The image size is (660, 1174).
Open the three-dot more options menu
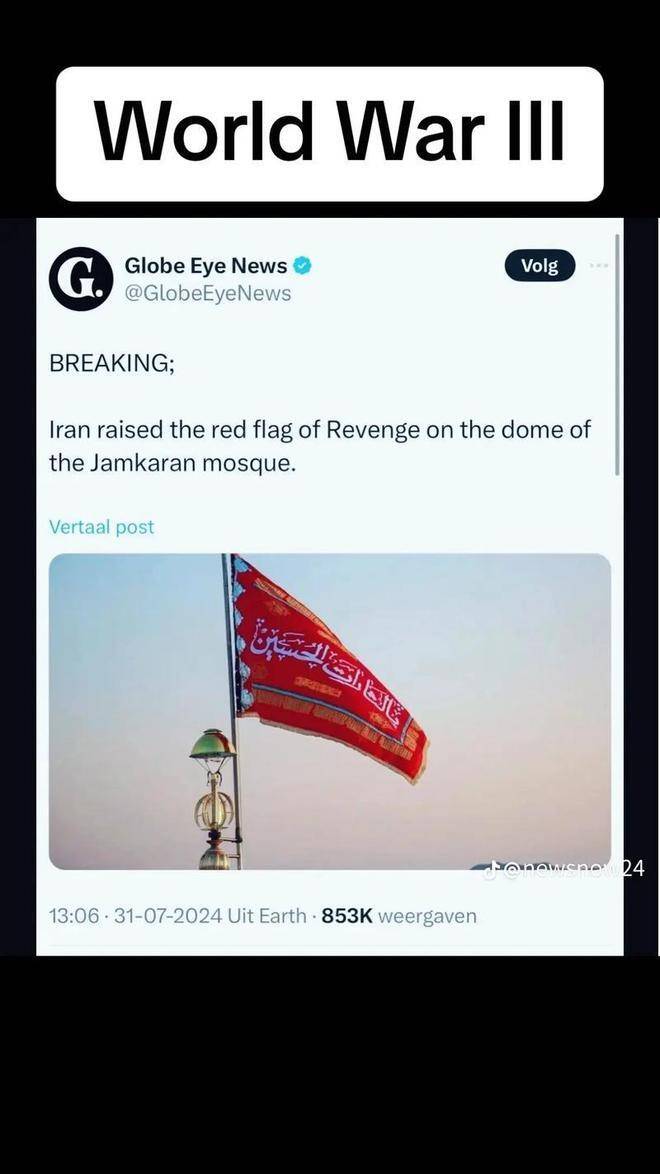click(x=599, y=266)
